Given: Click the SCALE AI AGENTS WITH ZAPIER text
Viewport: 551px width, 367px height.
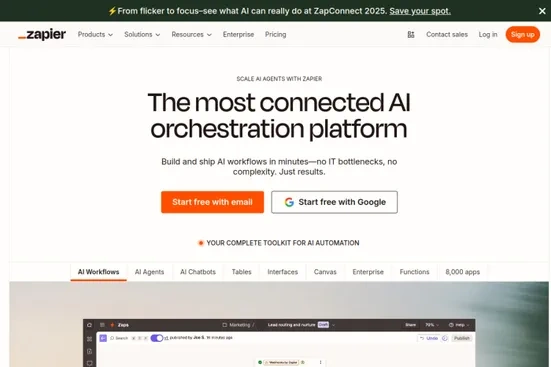Looking at the screenshot, I should click(x=279, y=79).
